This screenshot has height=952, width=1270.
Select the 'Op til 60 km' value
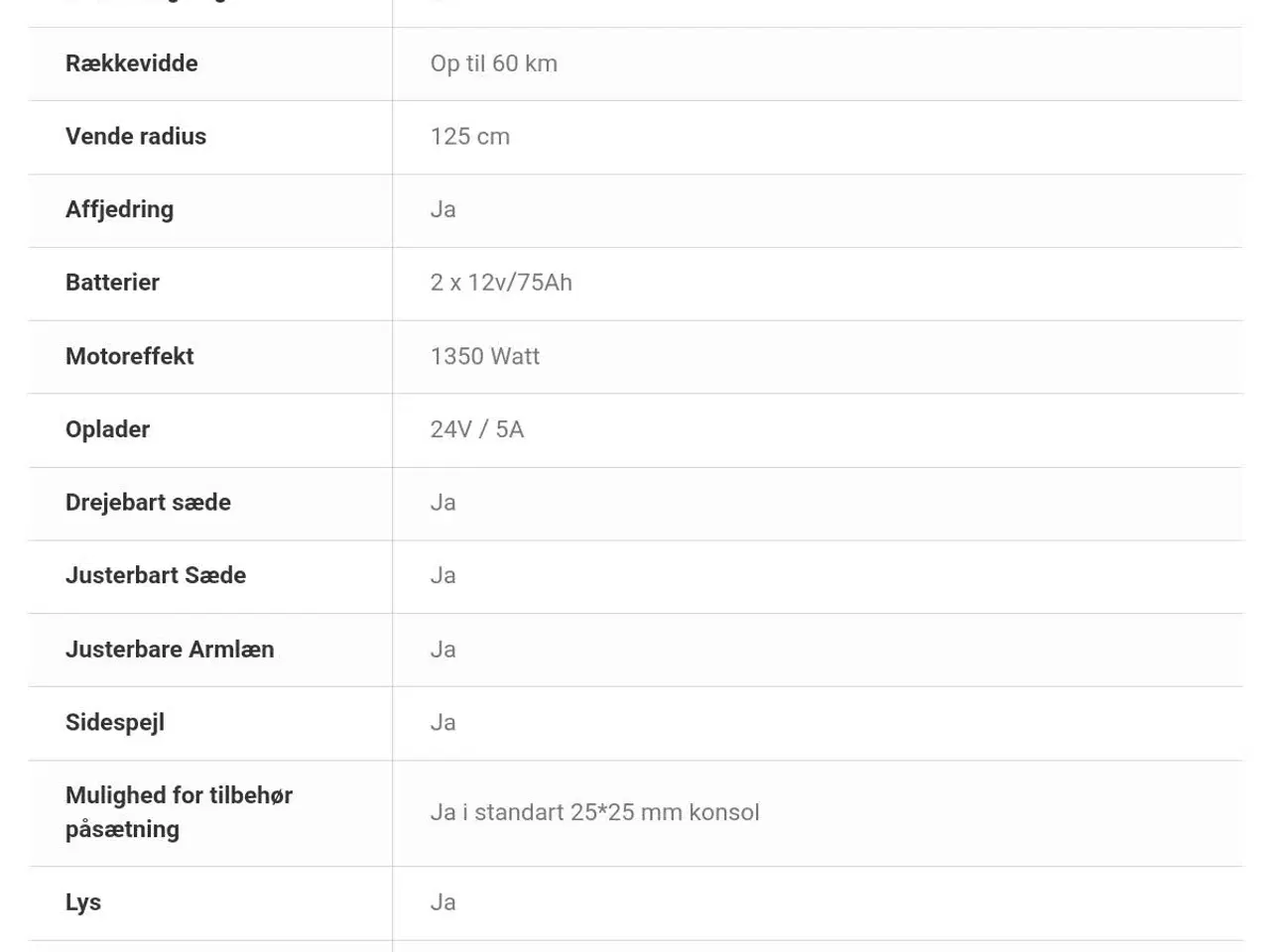(x=493, y=63)
